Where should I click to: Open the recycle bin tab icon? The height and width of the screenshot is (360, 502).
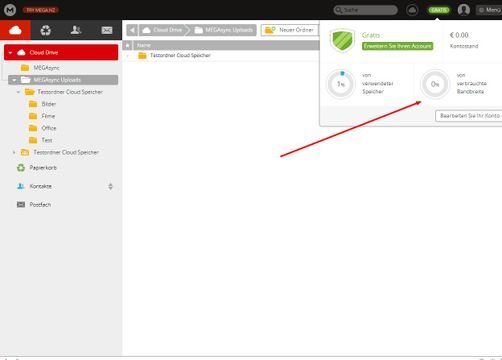(46, 30)
